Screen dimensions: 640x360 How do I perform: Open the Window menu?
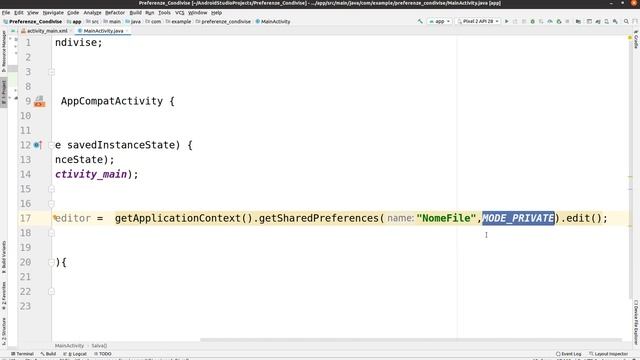coord(198,13)
